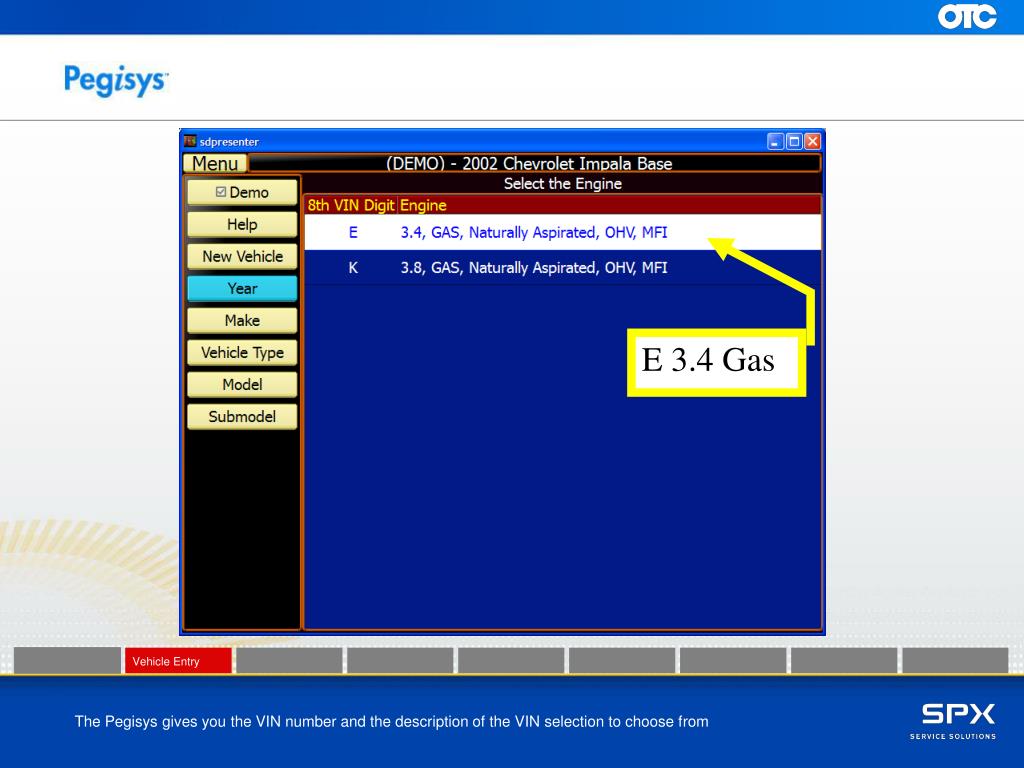Click VIN digit K cell
1024x768 pixels.
353,268
